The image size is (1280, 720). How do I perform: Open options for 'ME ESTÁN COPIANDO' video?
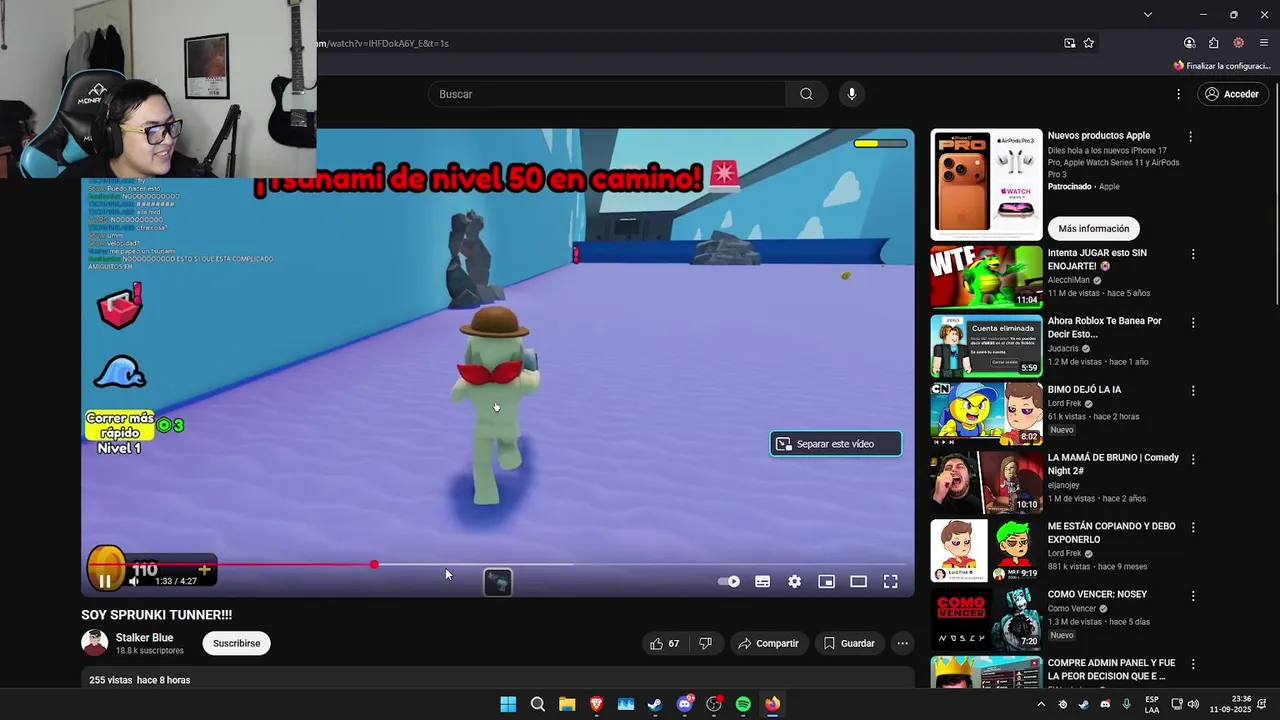(x=1192, y=528)
